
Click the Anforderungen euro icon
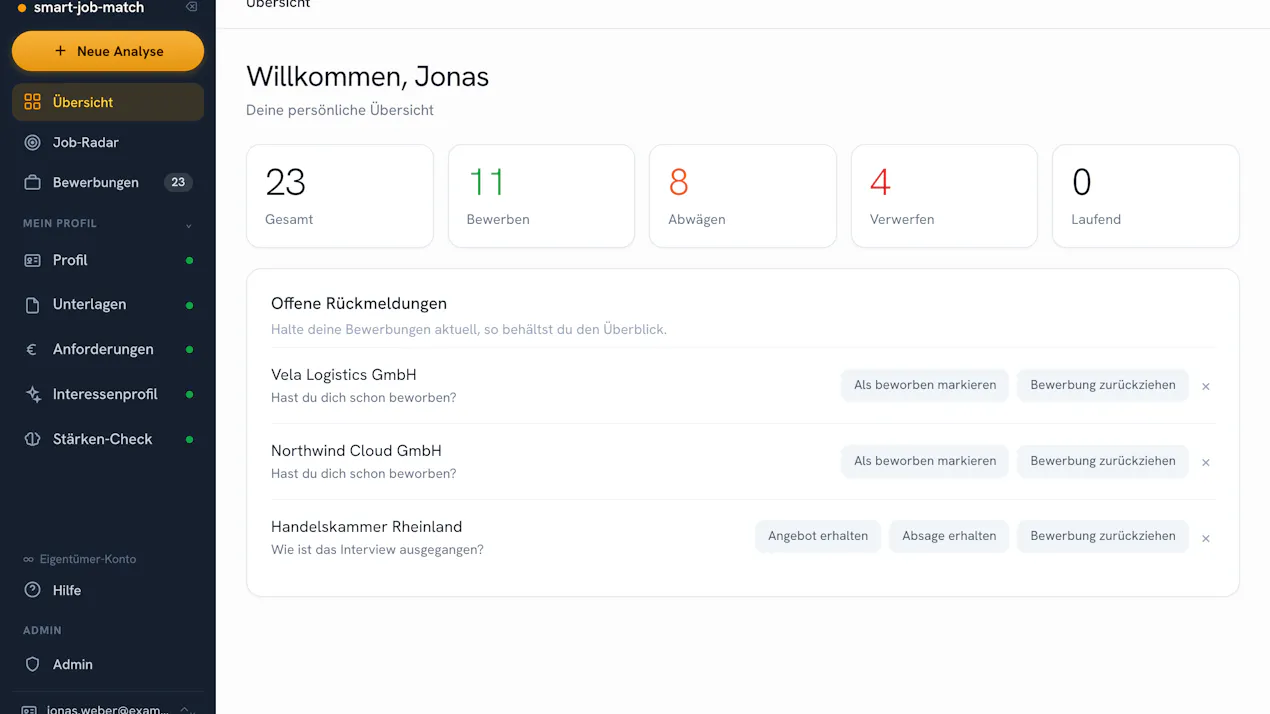click(33, 350)
